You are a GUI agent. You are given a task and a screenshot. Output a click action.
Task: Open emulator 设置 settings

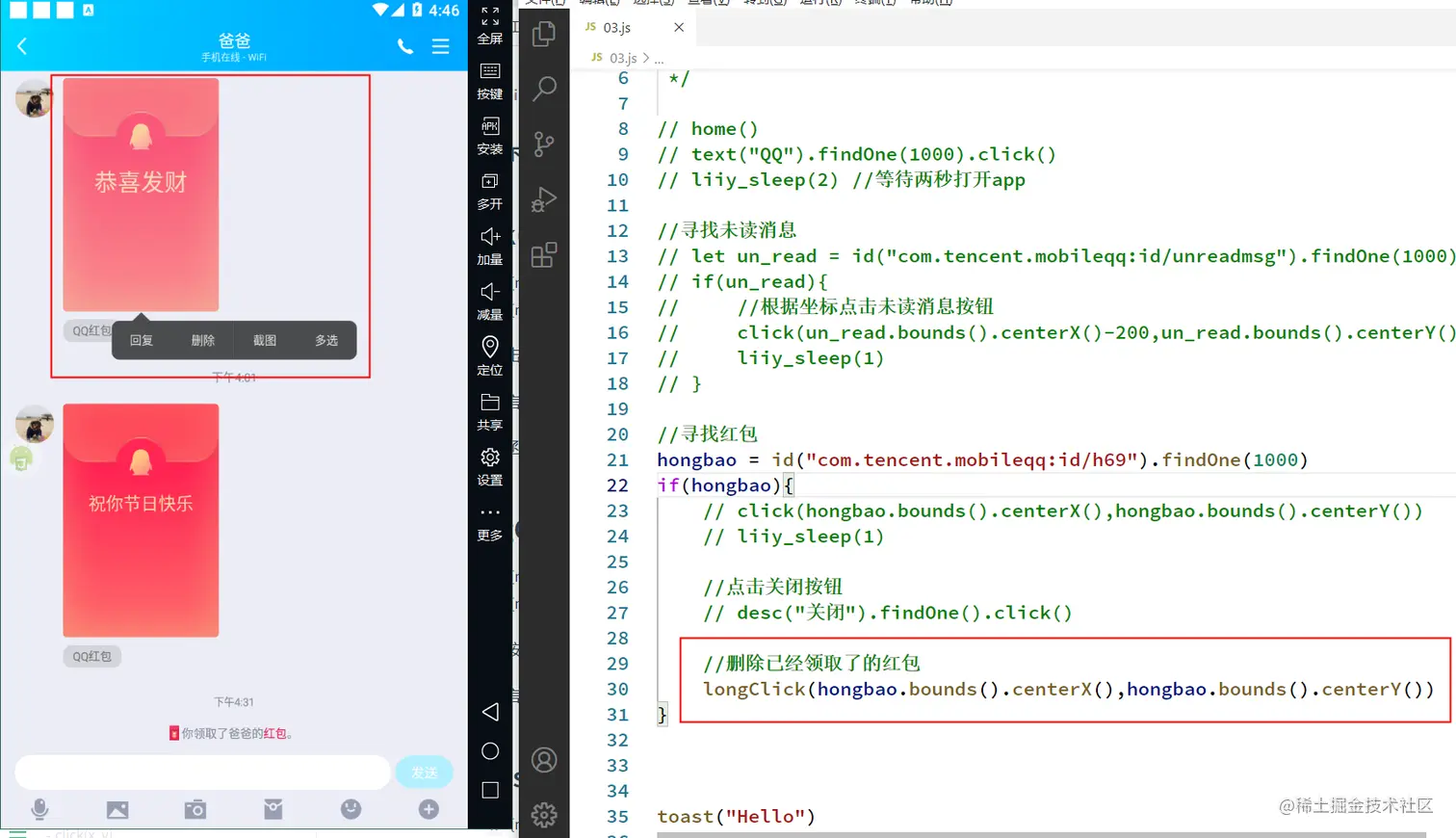click(490, 467)
